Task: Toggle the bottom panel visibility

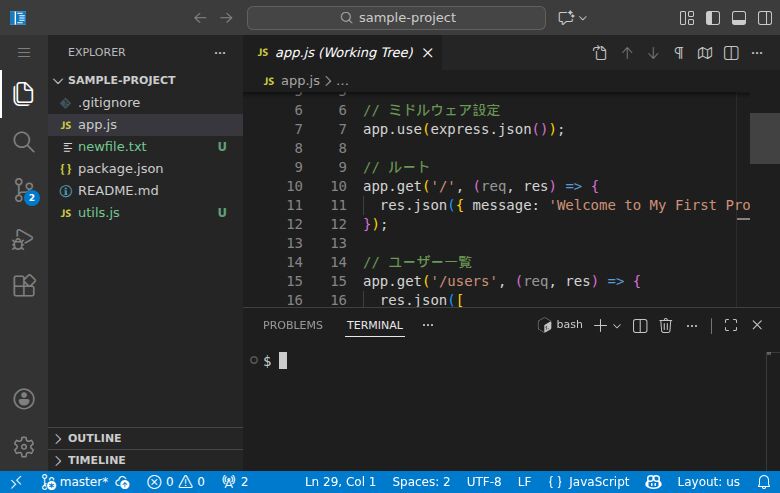Action: pos(739,18)
